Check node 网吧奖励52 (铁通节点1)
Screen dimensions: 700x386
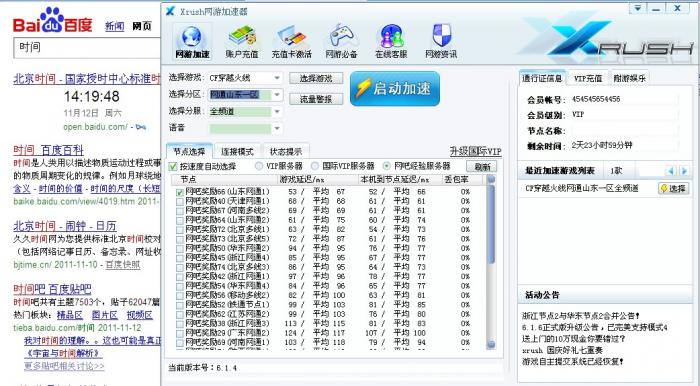tap(180, 305)
